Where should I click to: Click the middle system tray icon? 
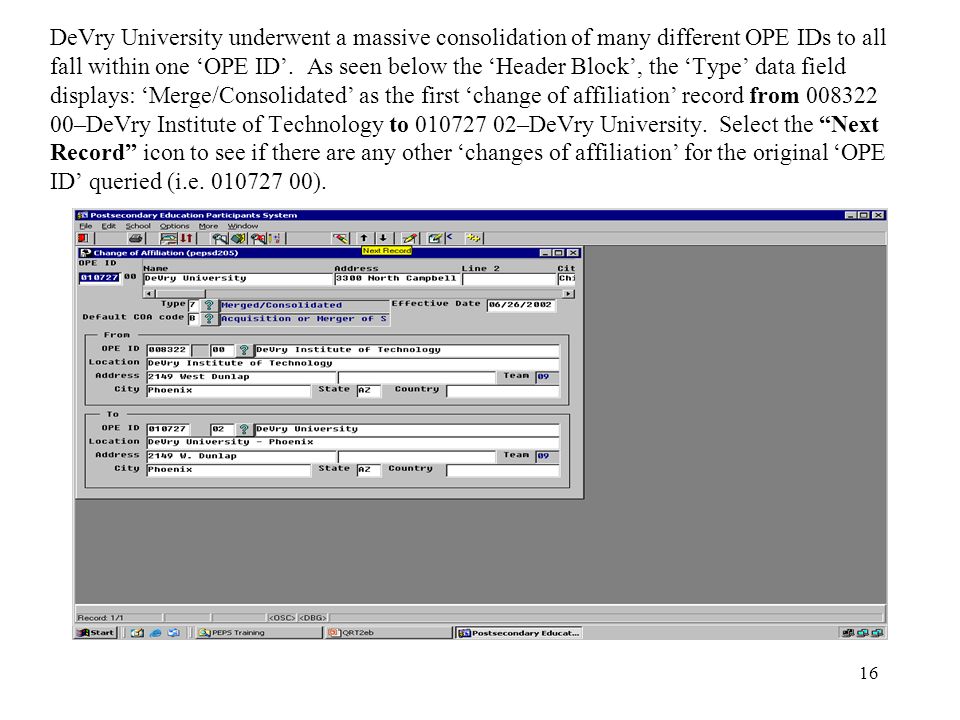(862, 632)
